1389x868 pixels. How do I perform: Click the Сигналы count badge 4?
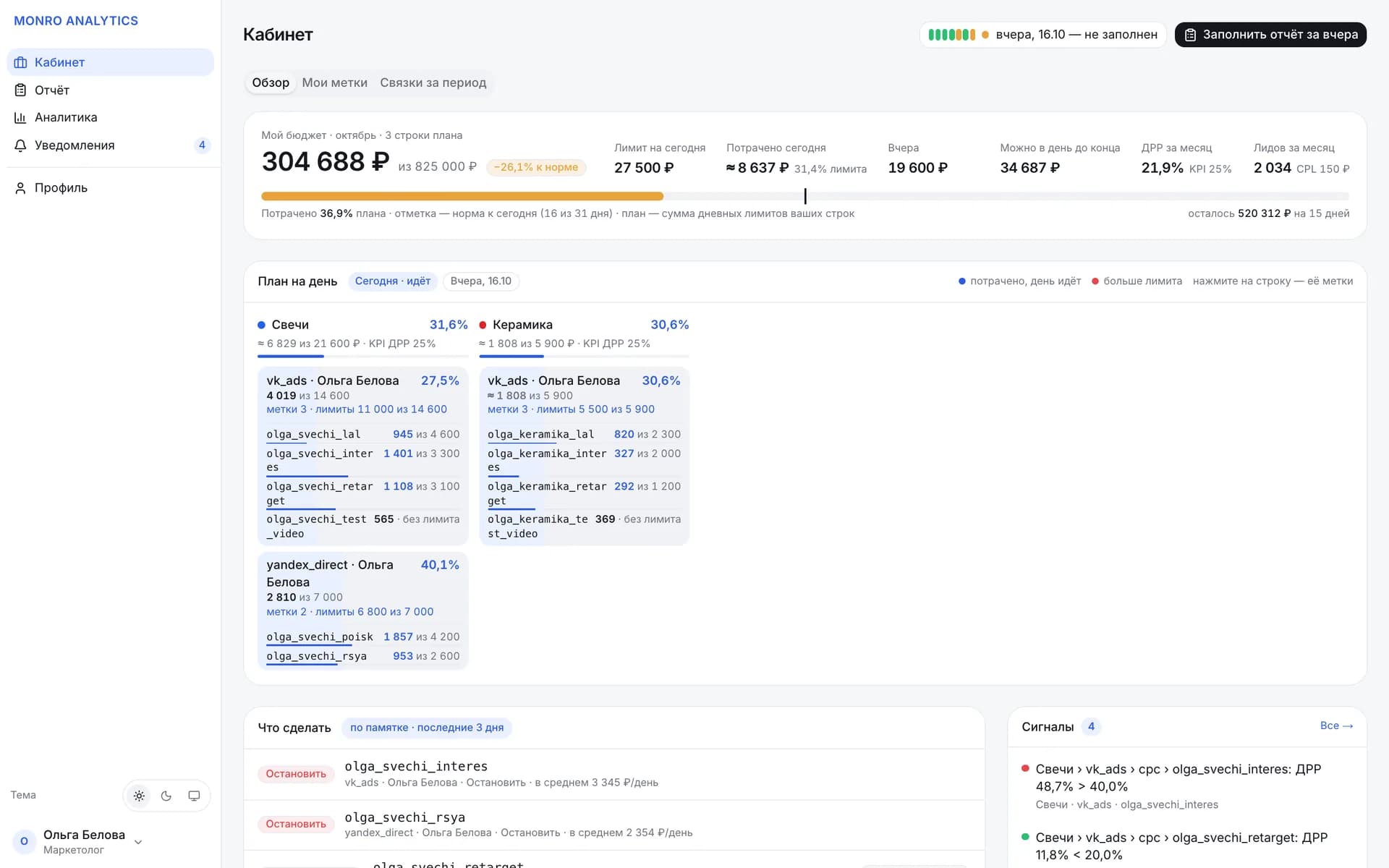1091,727
